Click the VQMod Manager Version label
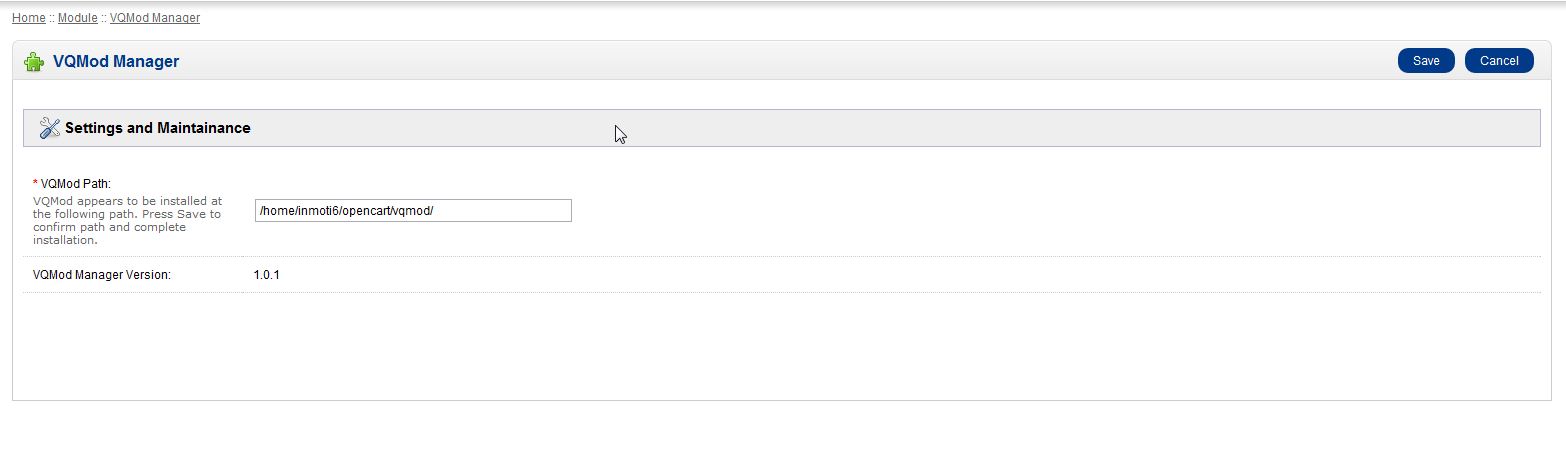 point(102,275)
